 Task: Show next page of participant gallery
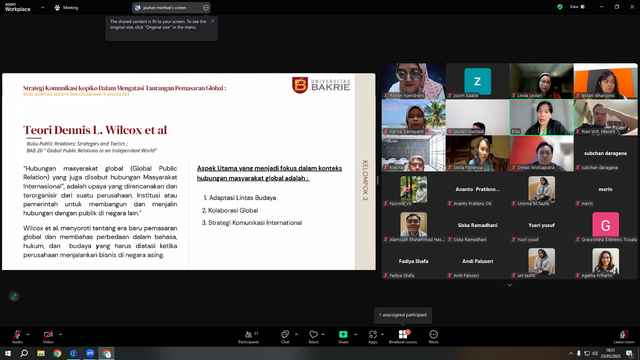[509, 285]
